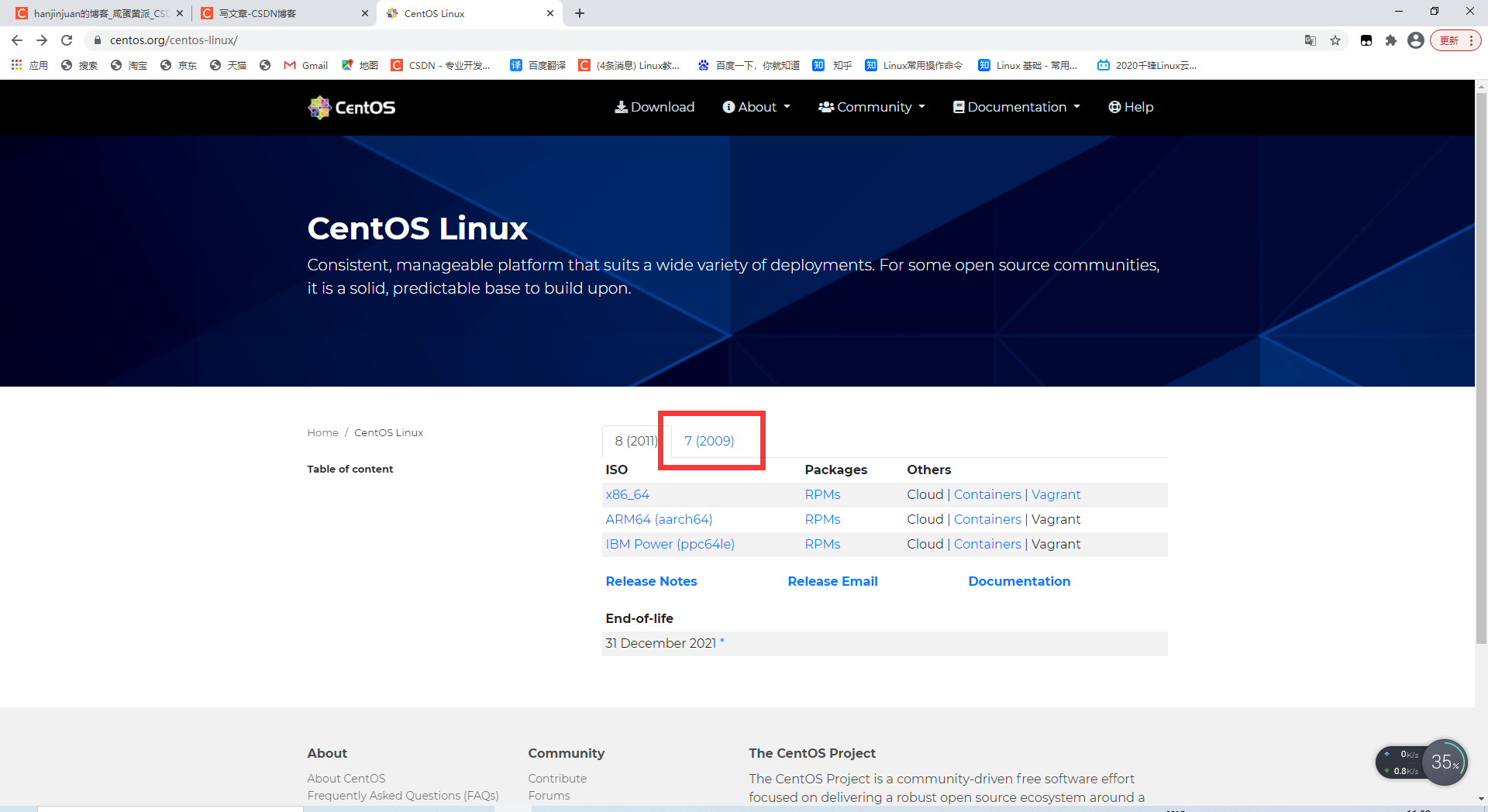
Task: Open Containers link in the ARM64 row
Action: pyautogui.click(x=987, y=519)
